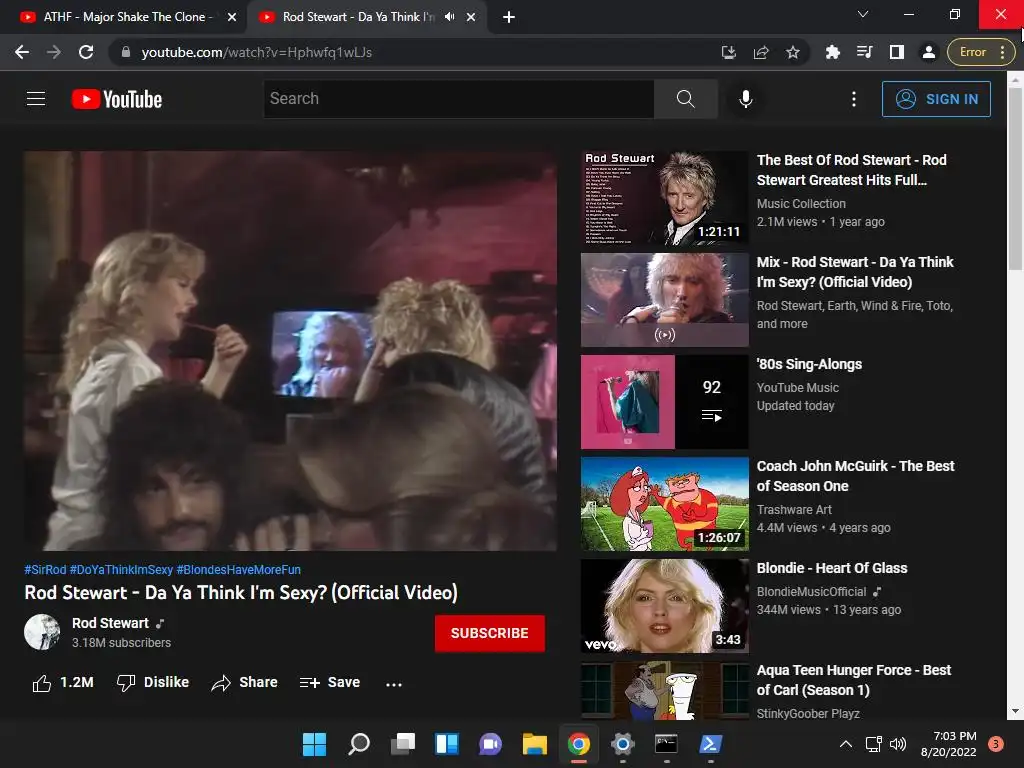Switch to ATHF Major Shake tab
This screenshot has height=768, width=1024.
tap(124, 17)
